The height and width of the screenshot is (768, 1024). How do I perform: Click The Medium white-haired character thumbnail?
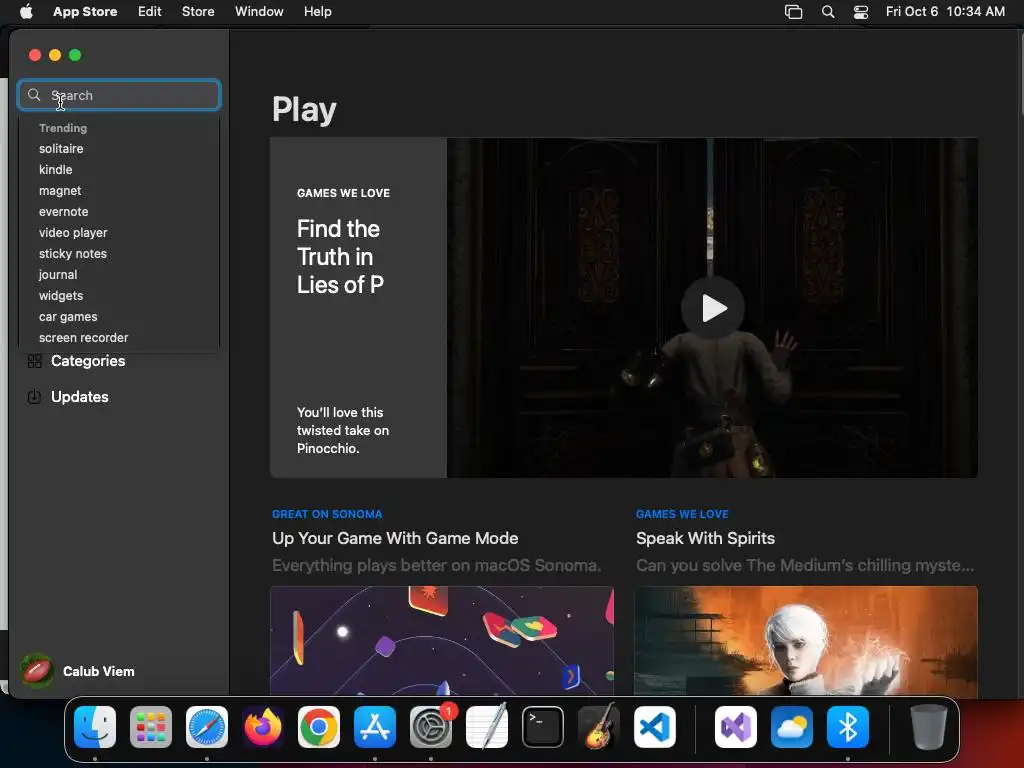pos(806,641)
